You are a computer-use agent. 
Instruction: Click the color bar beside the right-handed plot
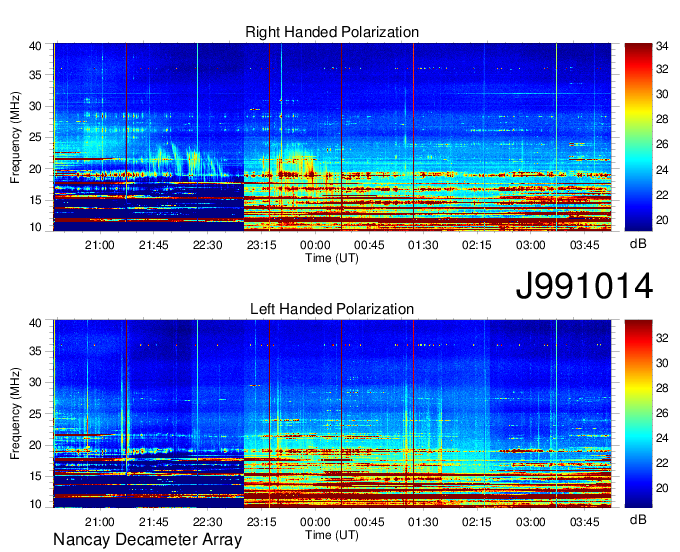pyautogui.click(x=638, y=137)
